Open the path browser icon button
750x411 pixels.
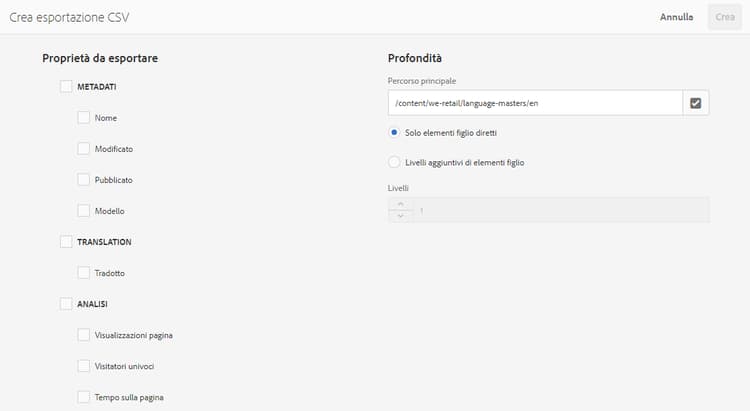coord(696,102)
